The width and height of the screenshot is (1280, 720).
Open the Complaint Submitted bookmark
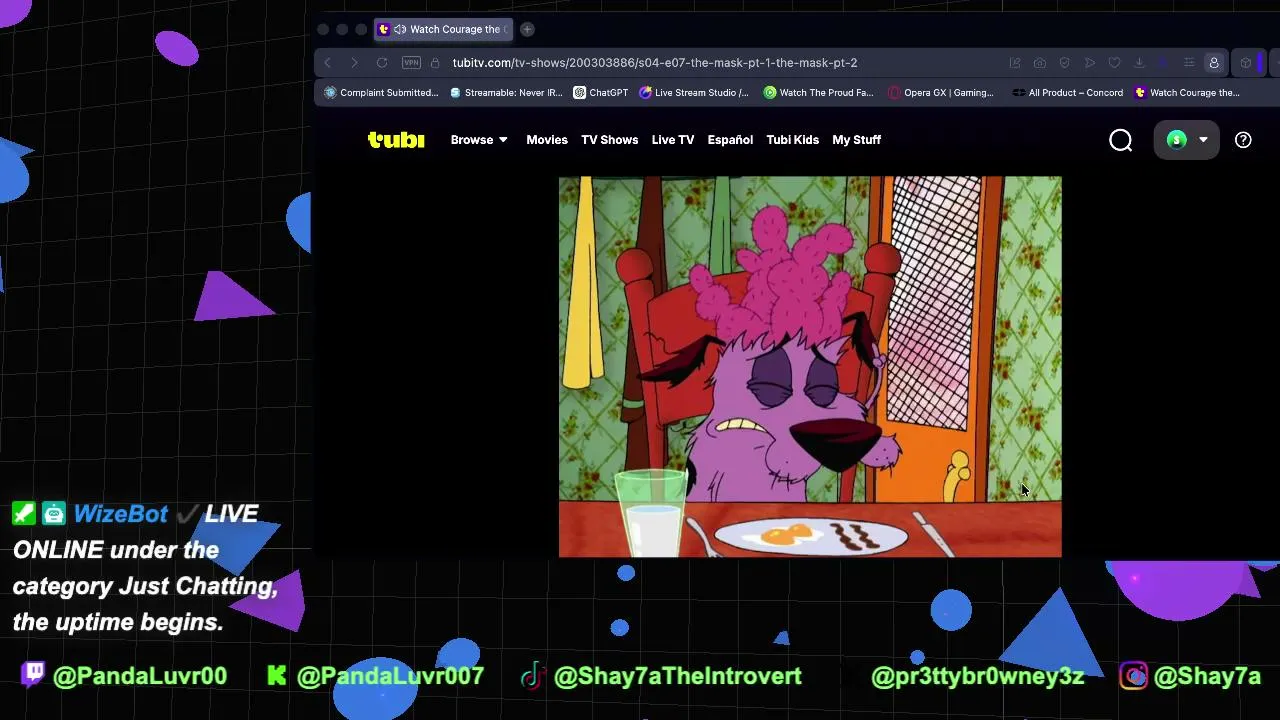[382, 93]
